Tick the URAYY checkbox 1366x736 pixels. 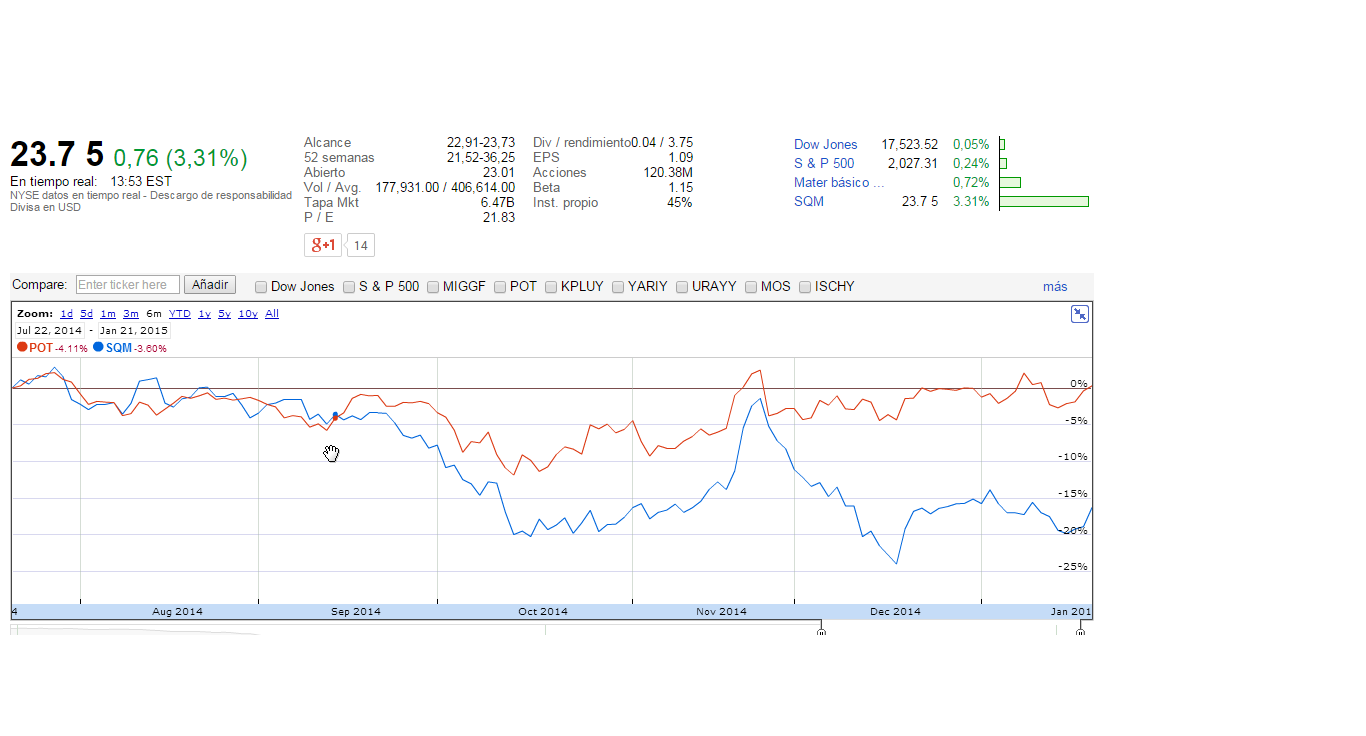coord(682,287)
